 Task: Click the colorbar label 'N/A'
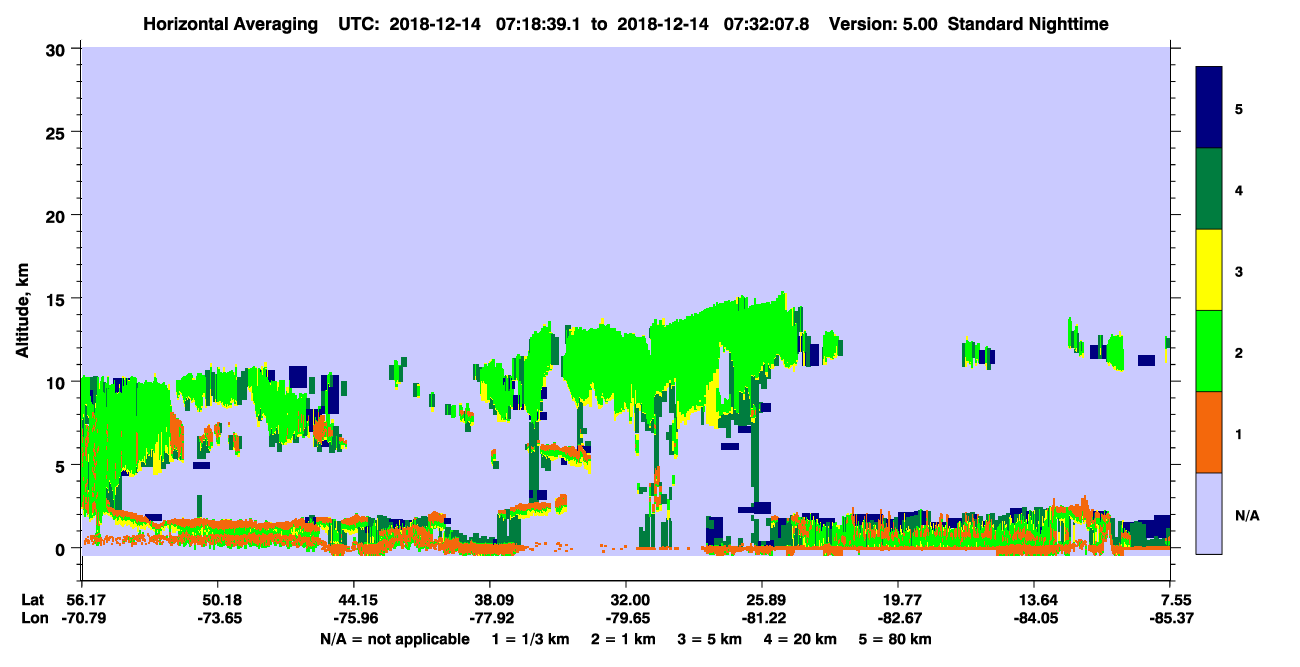[1246, 515]
